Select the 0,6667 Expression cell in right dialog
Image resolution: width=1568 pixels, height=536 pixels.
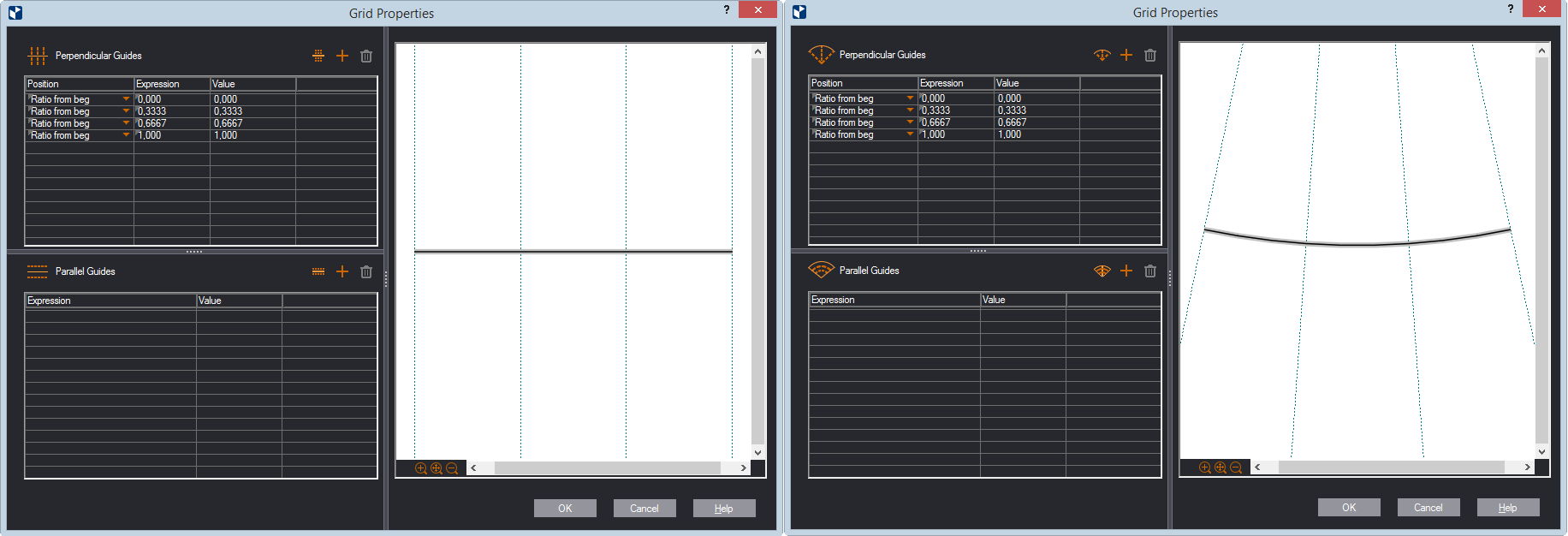click(x=955, y=122)
